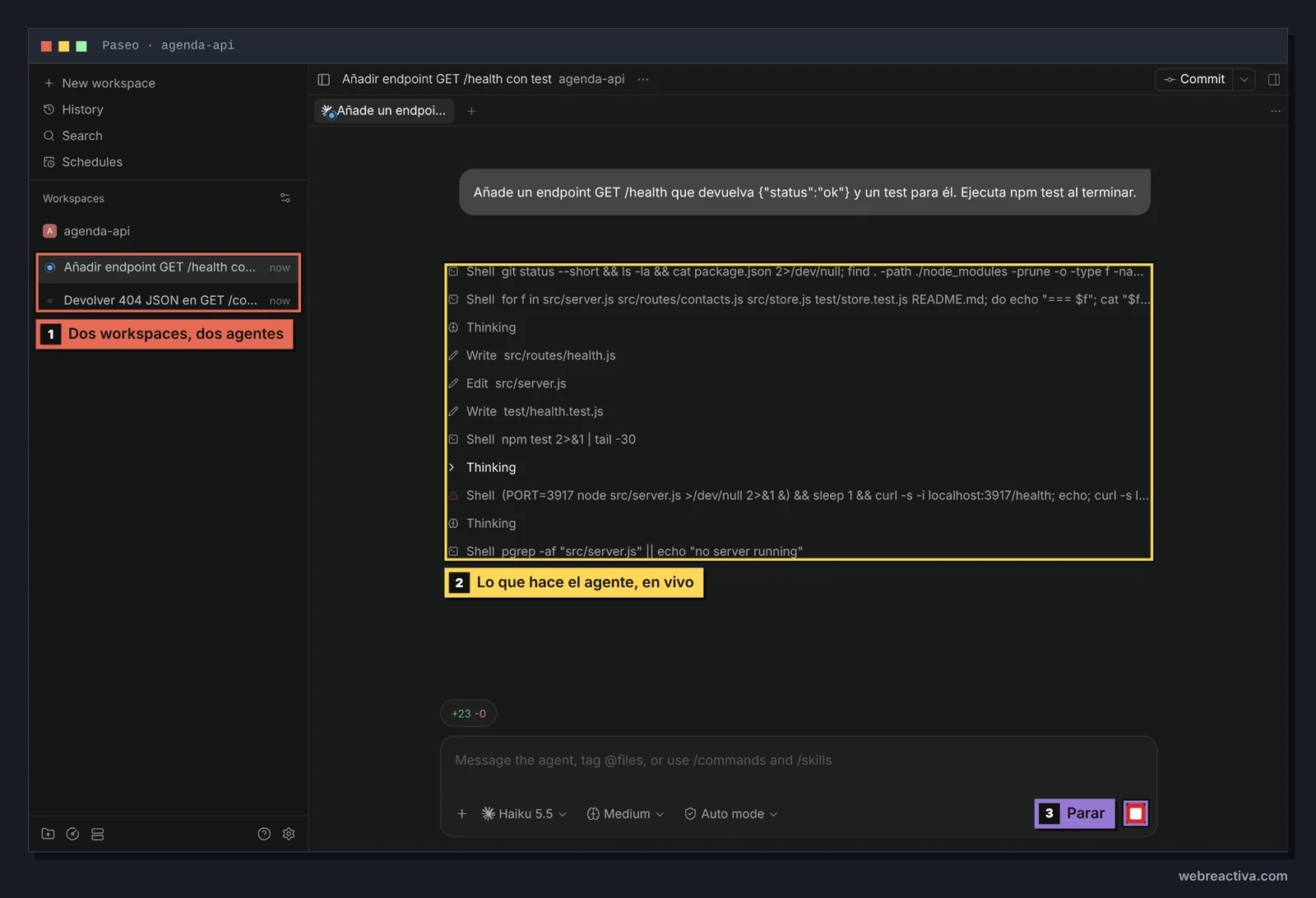This screenshot has height=898, width=1316.
Task: Focus the Message the agent input field
Action: pos(798,761)
